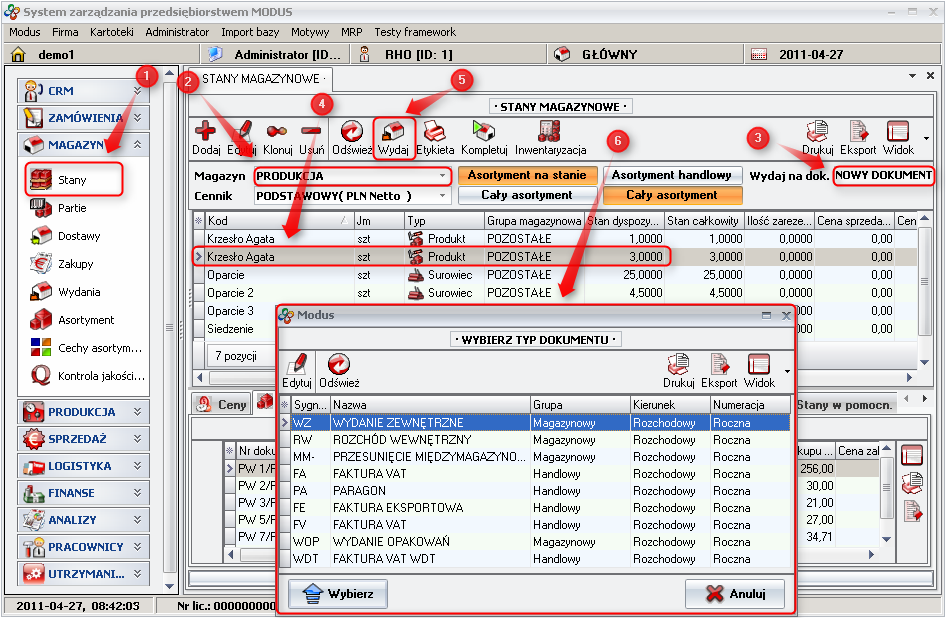Switch to the Ceny tab

[x=222, y=404]
